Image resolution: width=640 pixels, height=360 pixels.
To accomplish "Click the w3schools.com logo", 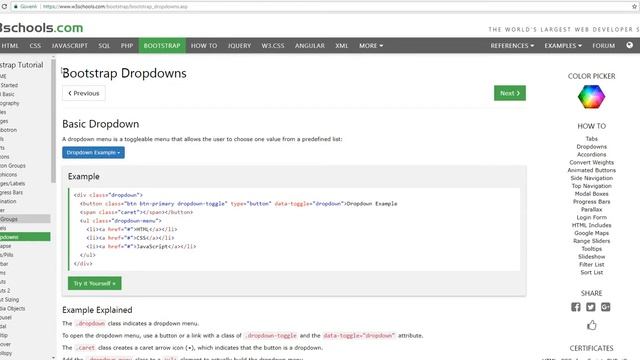I will tap(41, 27).
